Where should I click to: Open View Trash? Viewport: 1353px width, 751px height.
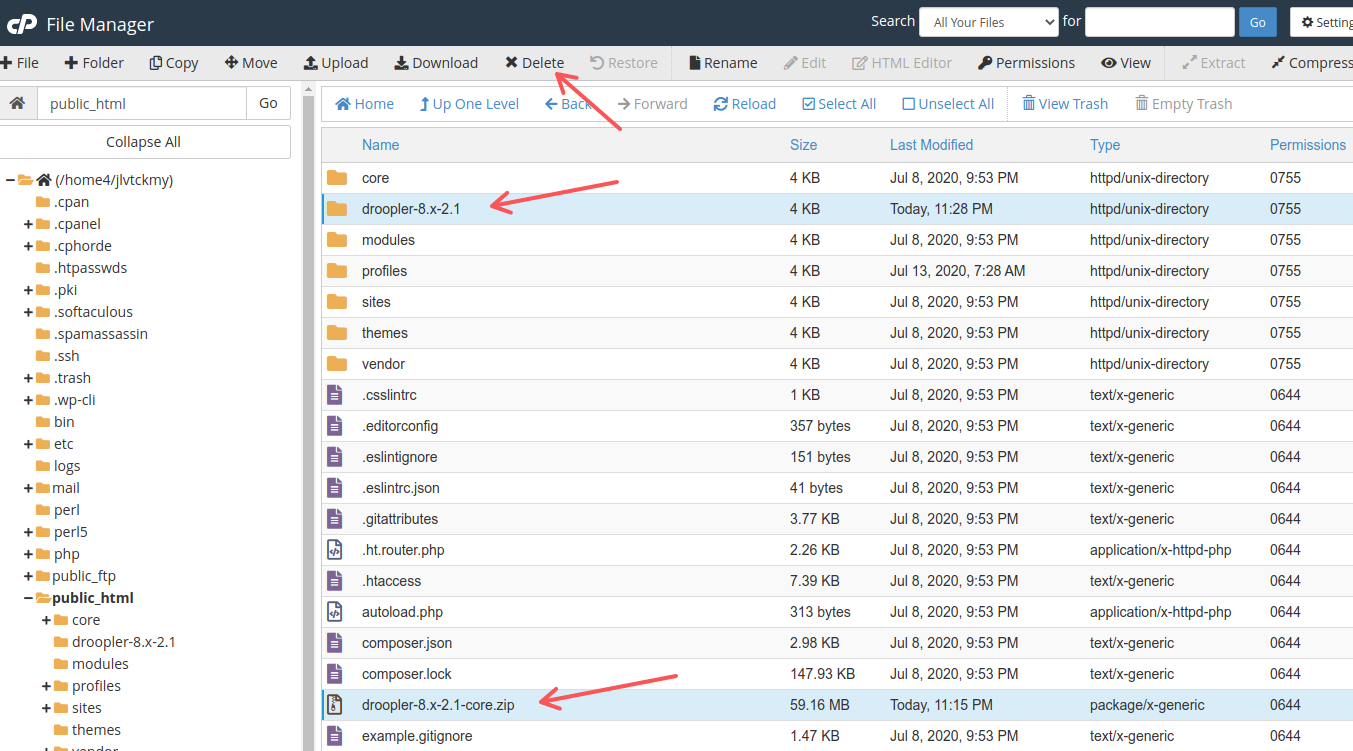point(1065,104)
